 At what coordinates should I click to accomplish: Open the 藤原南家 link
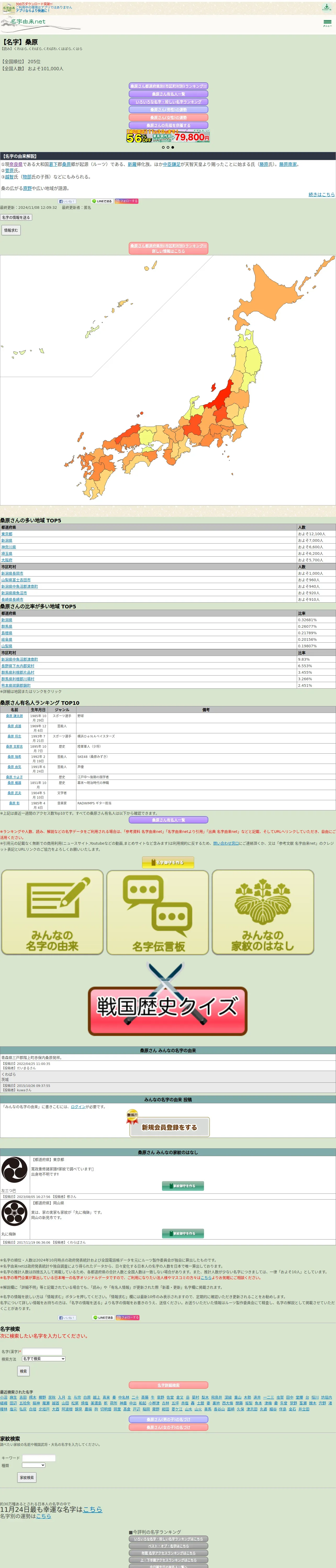click(288, 164)
